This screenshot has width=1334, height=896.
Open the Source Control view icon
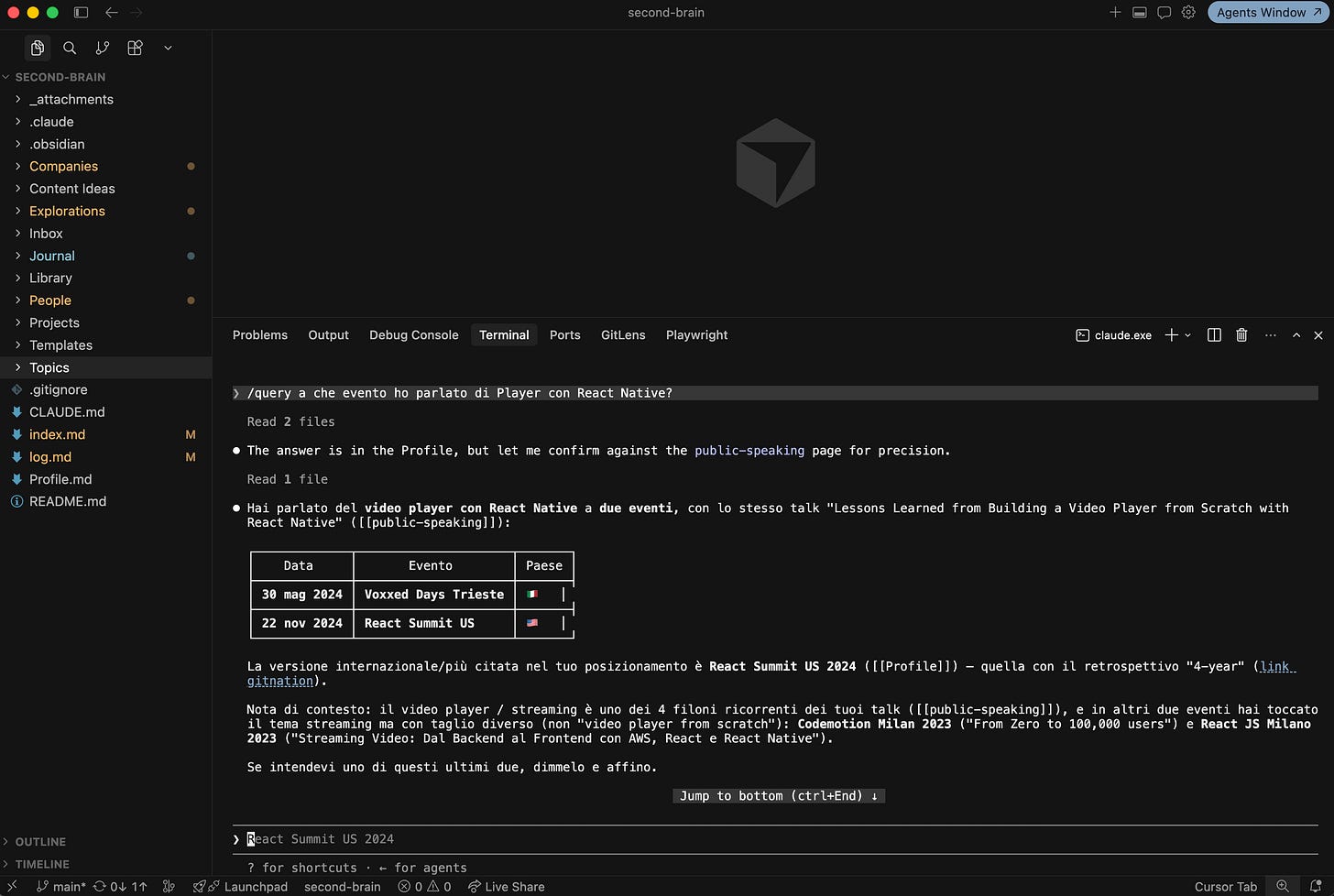click(103, 48)
